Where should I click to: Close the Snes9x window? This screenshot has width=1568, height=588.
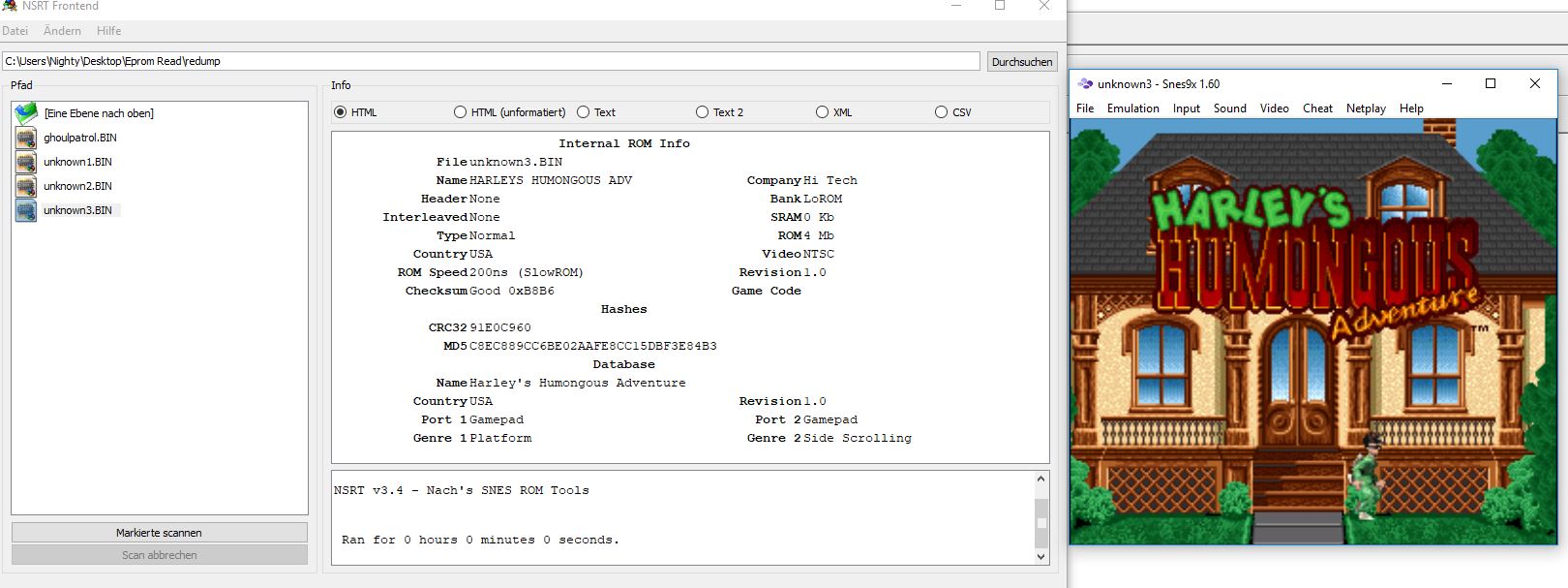coord(1534,84)
